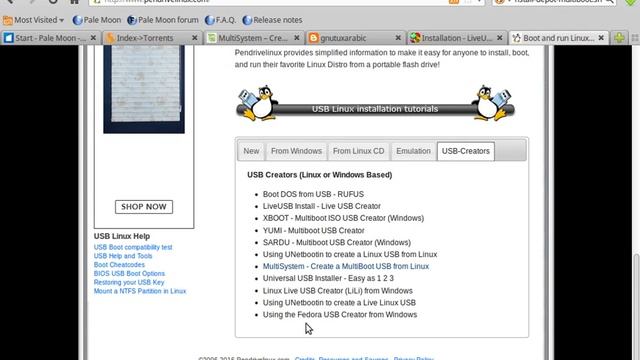
Task: Open the Emulation tutorials tab
Action: [x=413, y=151]
